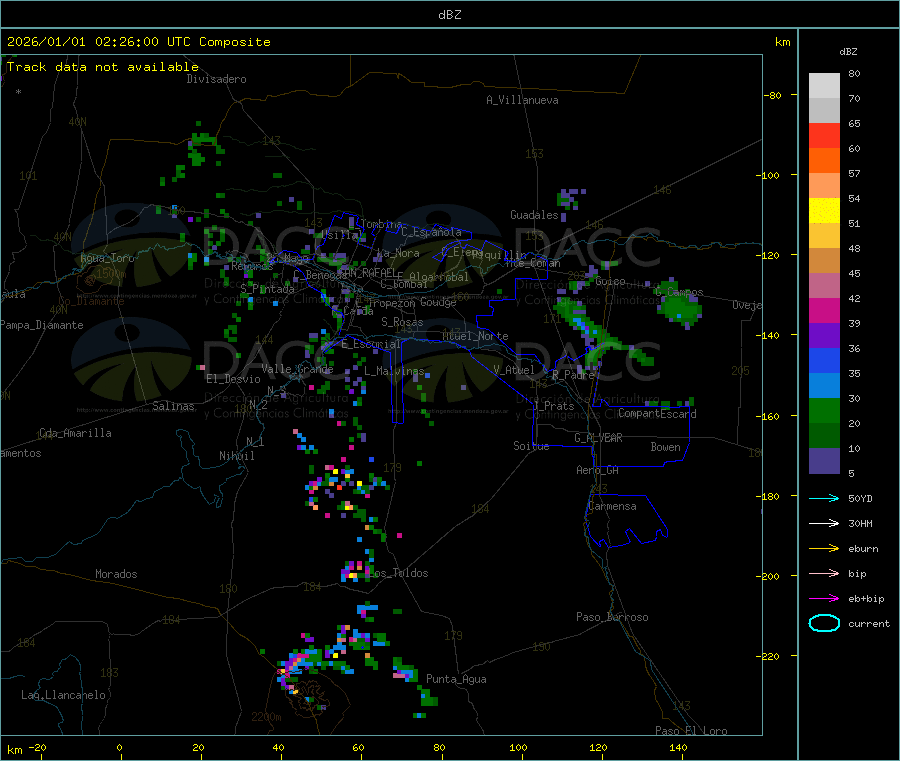Image resolution: width=900 pixels, height=761 pixels.
Task: Click the Guadales map label
Action: [534, 215]
